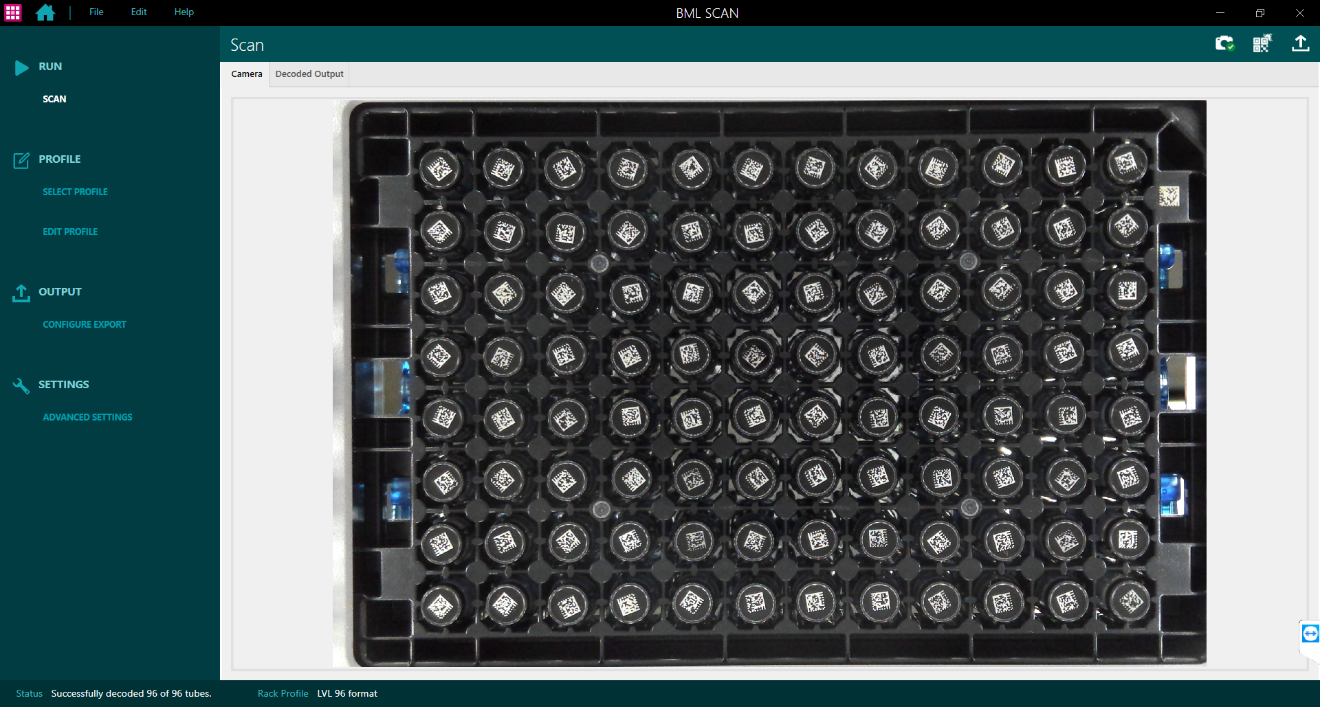Click the pink grid app logo
The width and height of the screenshot is (1320, 707).
[x=13, y=12]
